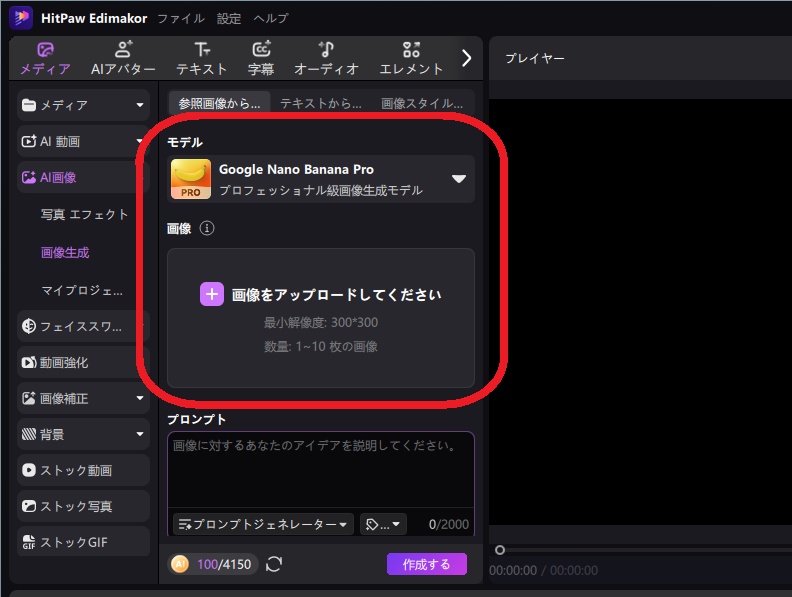The height and width of the screenshot is (597, 792).
Task: Expand the 背景 dropdown arrow
Action: click(140, 434)
